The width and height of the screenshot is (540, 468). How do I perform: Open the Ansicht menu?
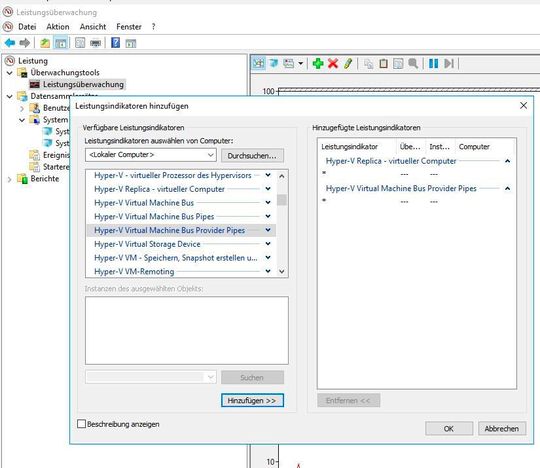93,27
